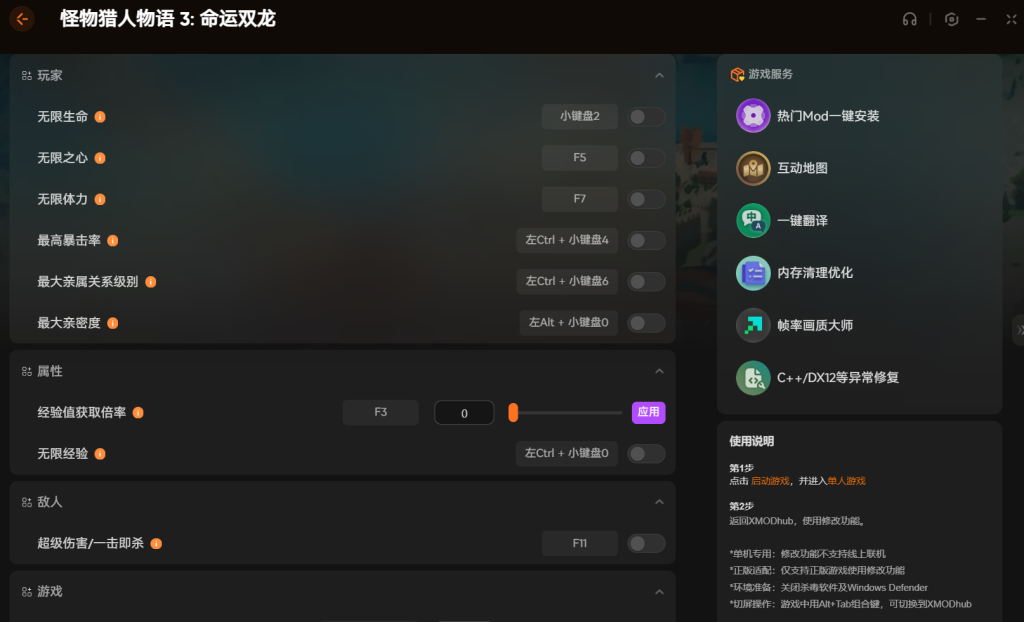Click the 热门Mod一键安装 purple icon

(753, 116)
